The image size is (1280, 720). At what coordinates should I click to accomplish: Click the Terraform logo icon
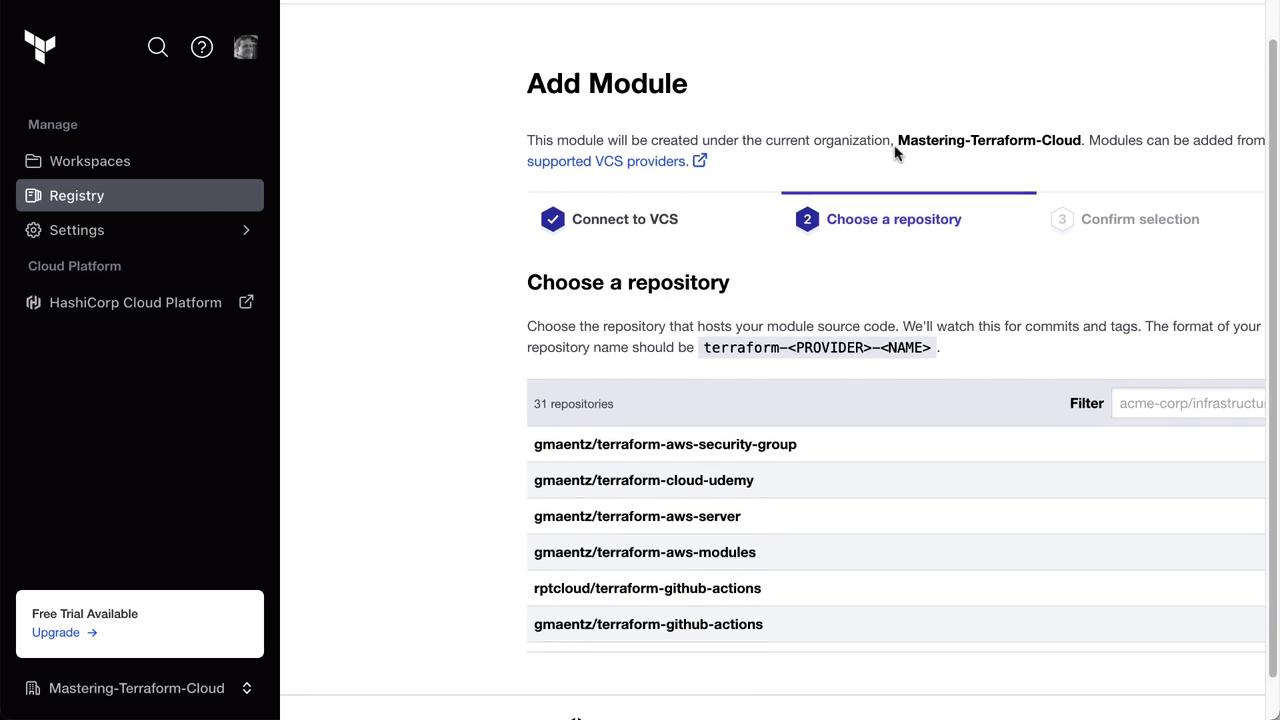click(40, 46)
